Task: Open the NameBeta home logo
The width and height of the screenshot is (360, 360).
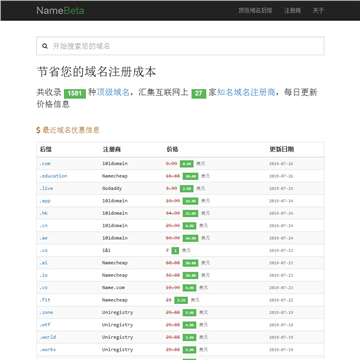Action: [60, 11]
